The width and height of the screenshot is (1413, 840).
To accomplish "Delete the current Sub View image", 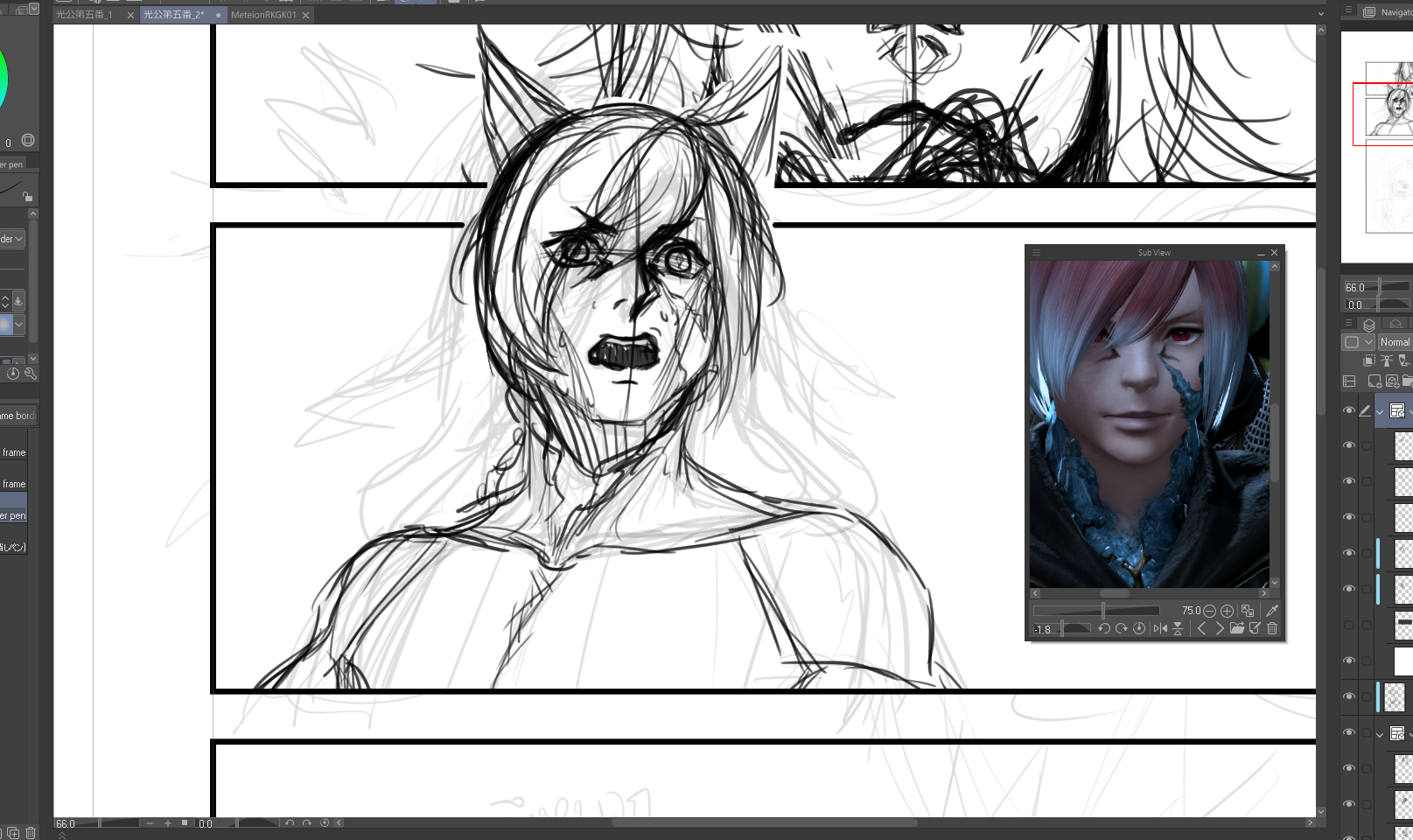I will coord(1272,628).
